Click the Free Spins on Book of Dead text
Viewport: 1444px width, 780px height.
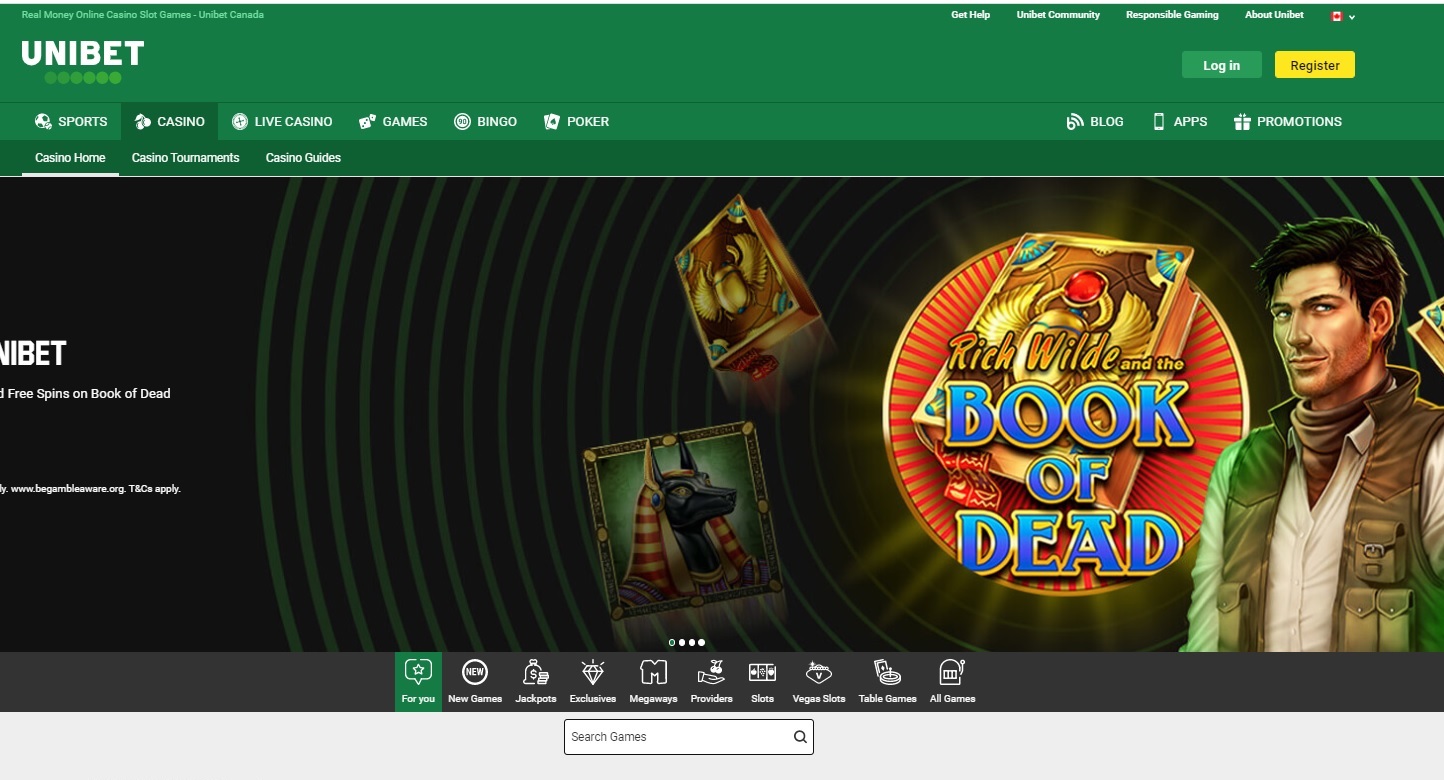[90, 393]
